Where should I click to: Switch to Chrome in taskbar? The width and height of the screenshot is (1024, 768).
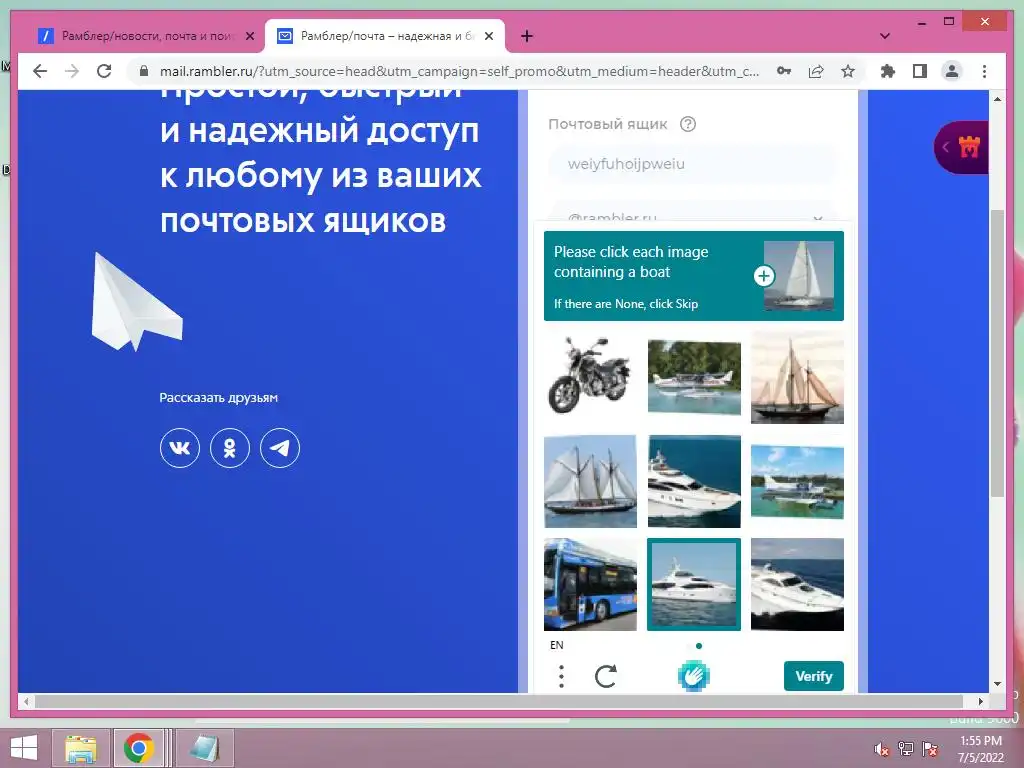point(138,748)
